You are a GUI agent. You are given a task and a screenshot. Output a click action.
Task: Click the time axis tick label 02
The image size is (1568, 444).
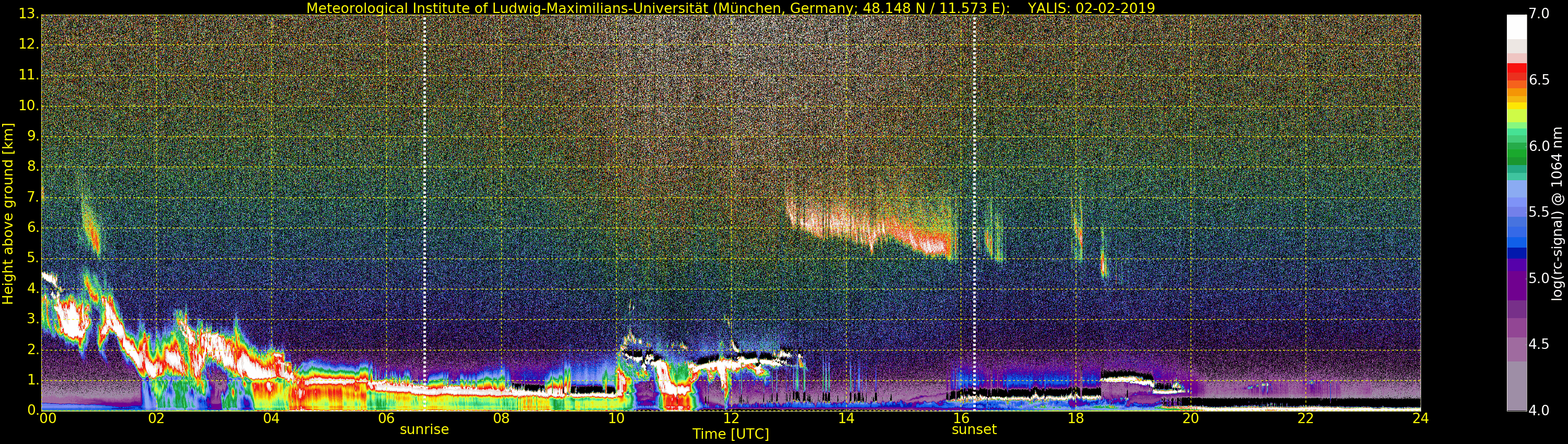(156, 418)
